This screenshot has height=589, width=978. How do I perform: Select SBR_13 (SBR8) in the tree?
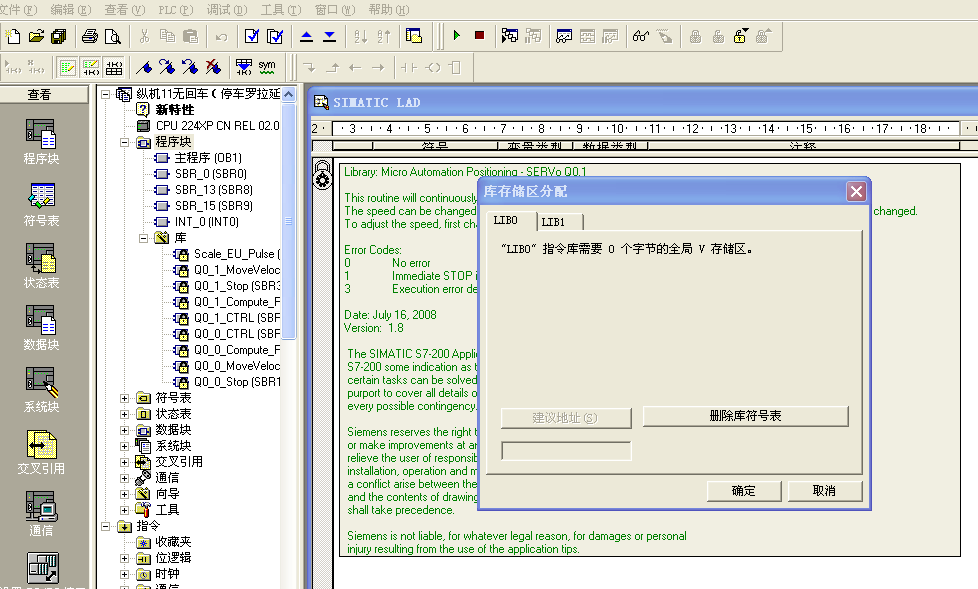(x=213, y=190)
